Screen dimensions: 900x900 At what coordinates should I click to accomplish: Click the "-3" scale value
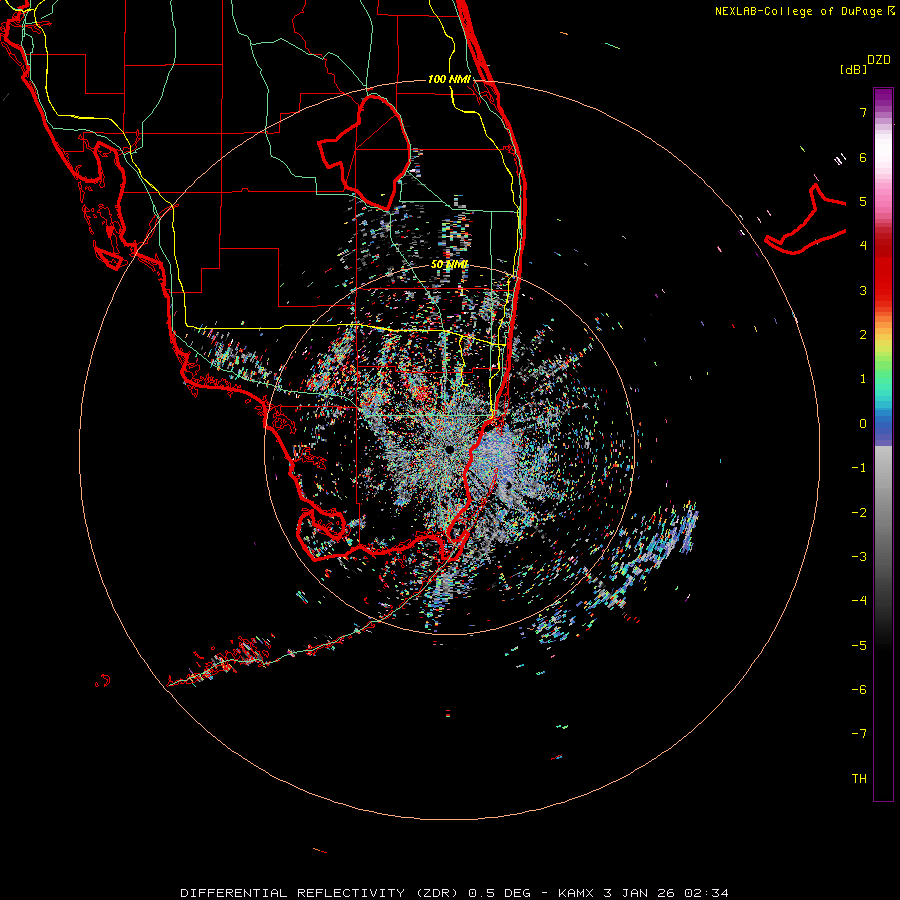tap(859, 556)
